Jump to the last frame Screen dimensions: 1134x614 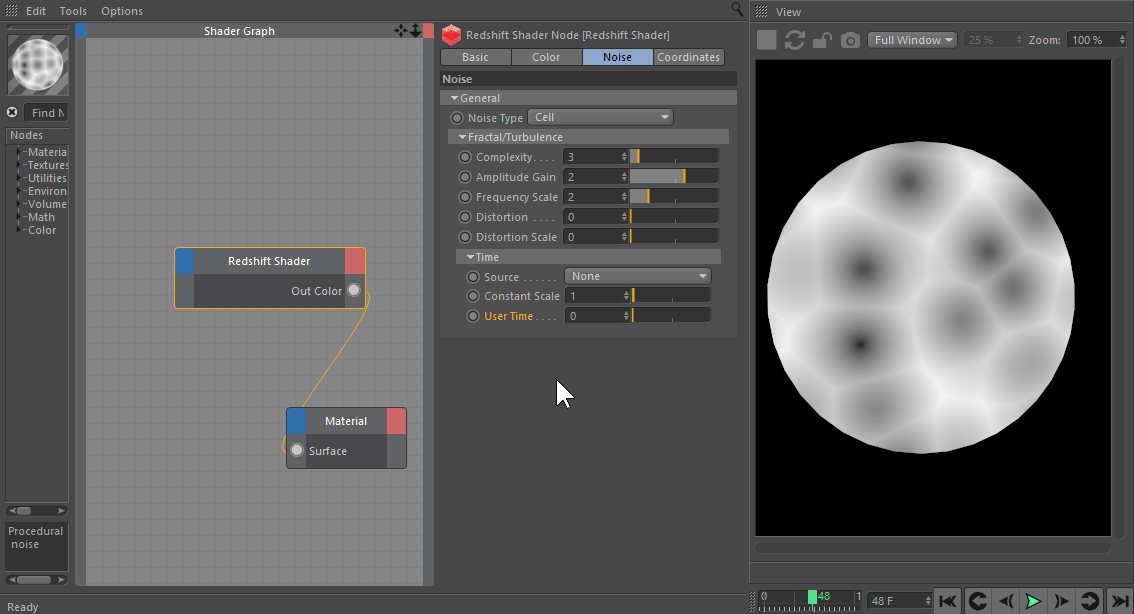(x=1120, y=600)
